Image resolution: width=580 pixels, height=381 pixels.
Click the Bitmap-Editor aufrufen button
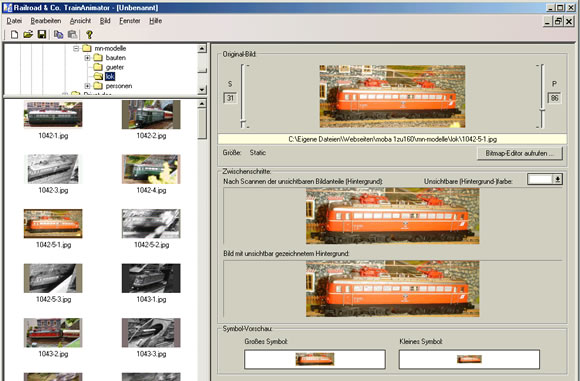(x=520, y=153)
